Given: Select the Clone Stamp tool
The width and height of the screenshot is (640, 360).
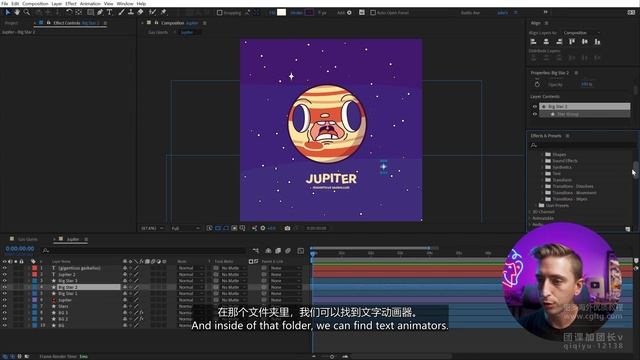Looking at the screenshot, I should click(131, 13).
